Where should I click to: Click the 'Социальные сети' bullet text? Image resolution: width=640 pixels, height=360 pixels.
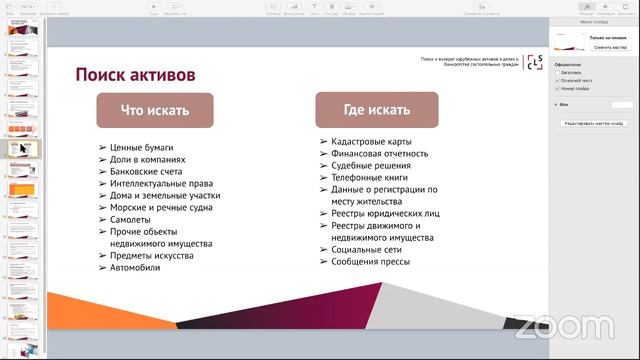coord(367,249)
